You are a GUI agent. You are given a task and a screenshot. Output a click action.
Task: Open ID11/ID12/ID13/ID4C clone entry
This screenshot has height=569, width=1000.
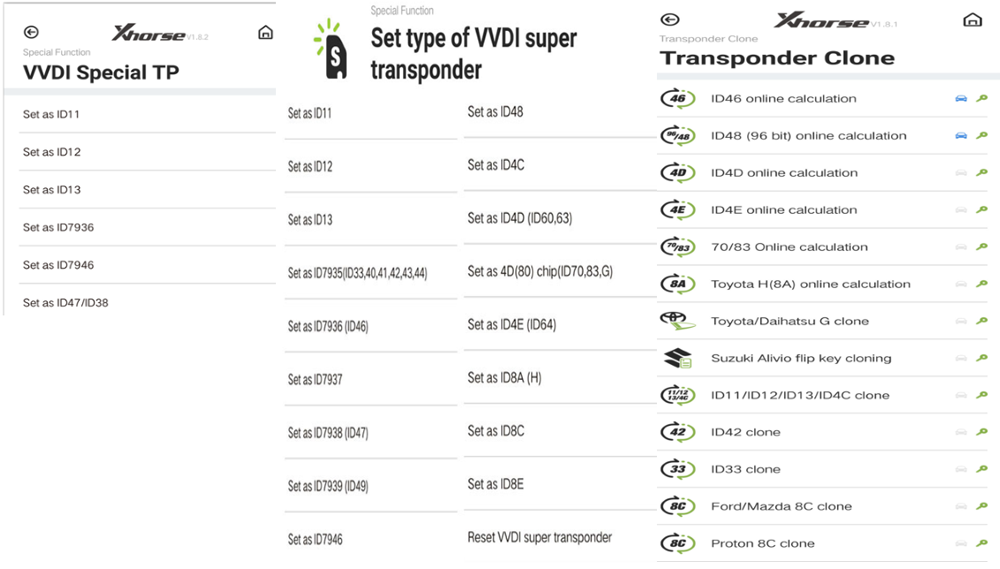(800, 395)
